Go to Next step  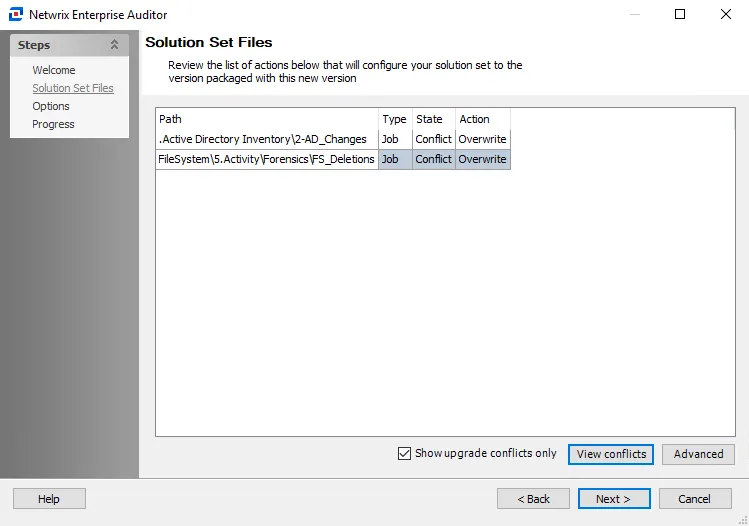pyautogui.click(x=614, y=499)
